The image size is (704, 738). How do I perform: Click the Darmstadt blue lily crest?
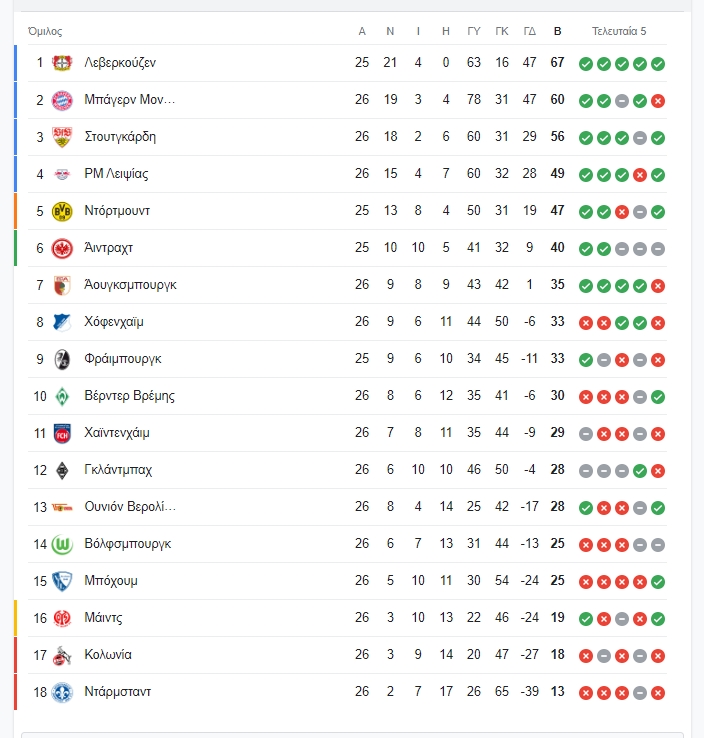[62, 692]
